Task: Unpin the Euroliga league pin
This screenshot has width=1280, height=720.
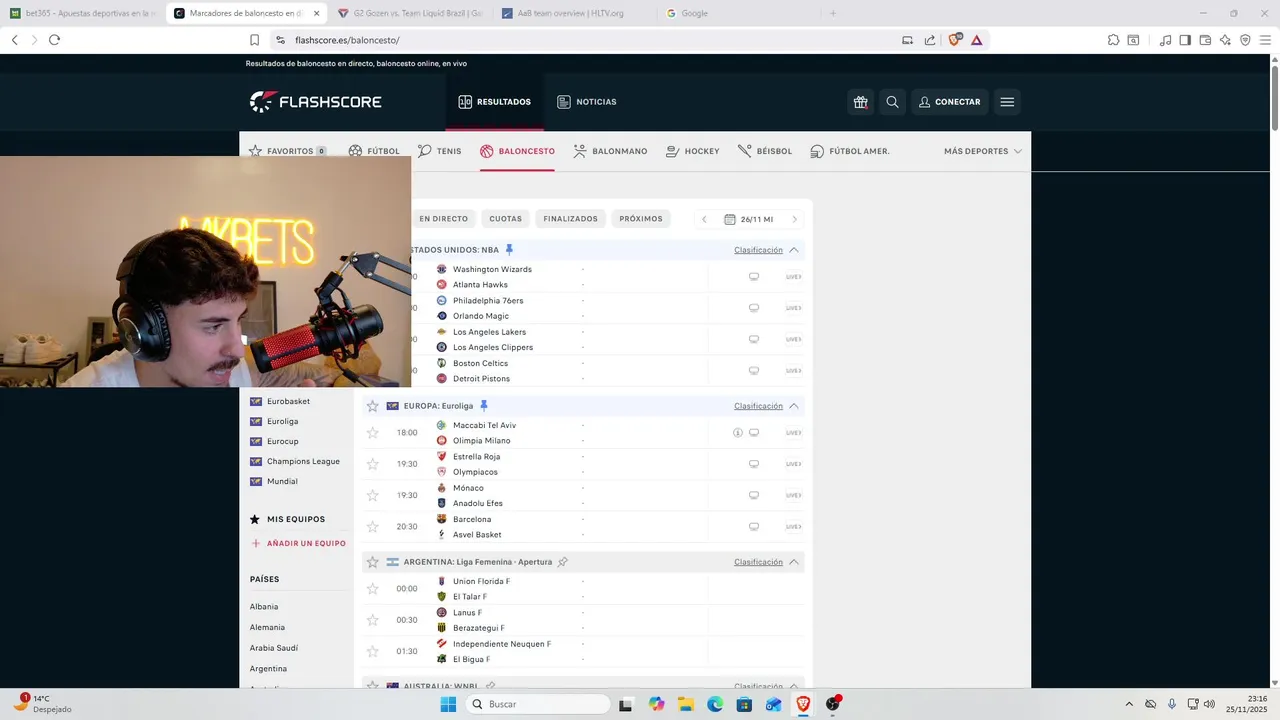Action: click(484, 406)
